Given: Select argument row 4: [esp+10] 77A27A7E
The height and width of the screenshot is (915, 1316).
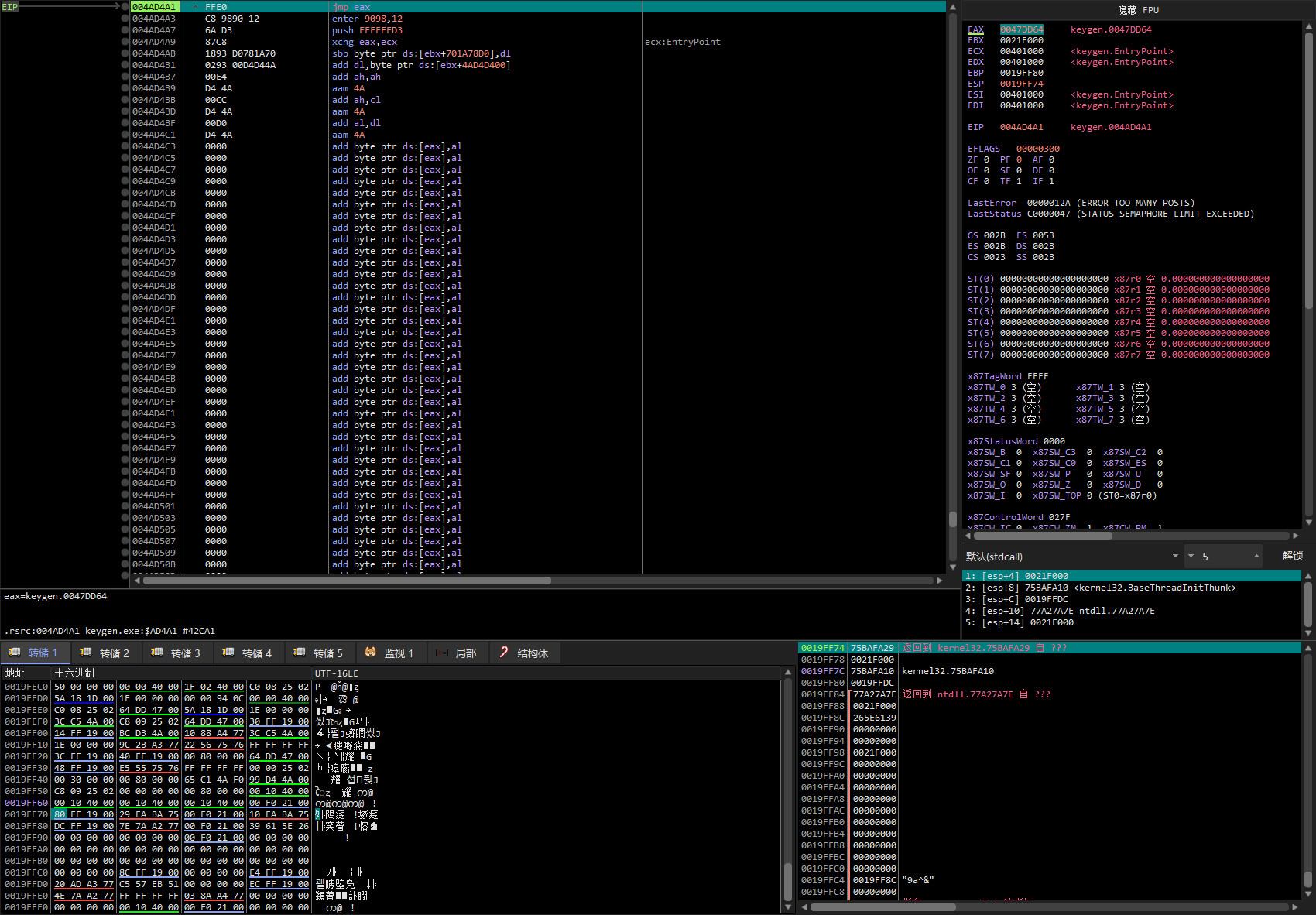Looking at the screenshot, I should (1131, 611).
